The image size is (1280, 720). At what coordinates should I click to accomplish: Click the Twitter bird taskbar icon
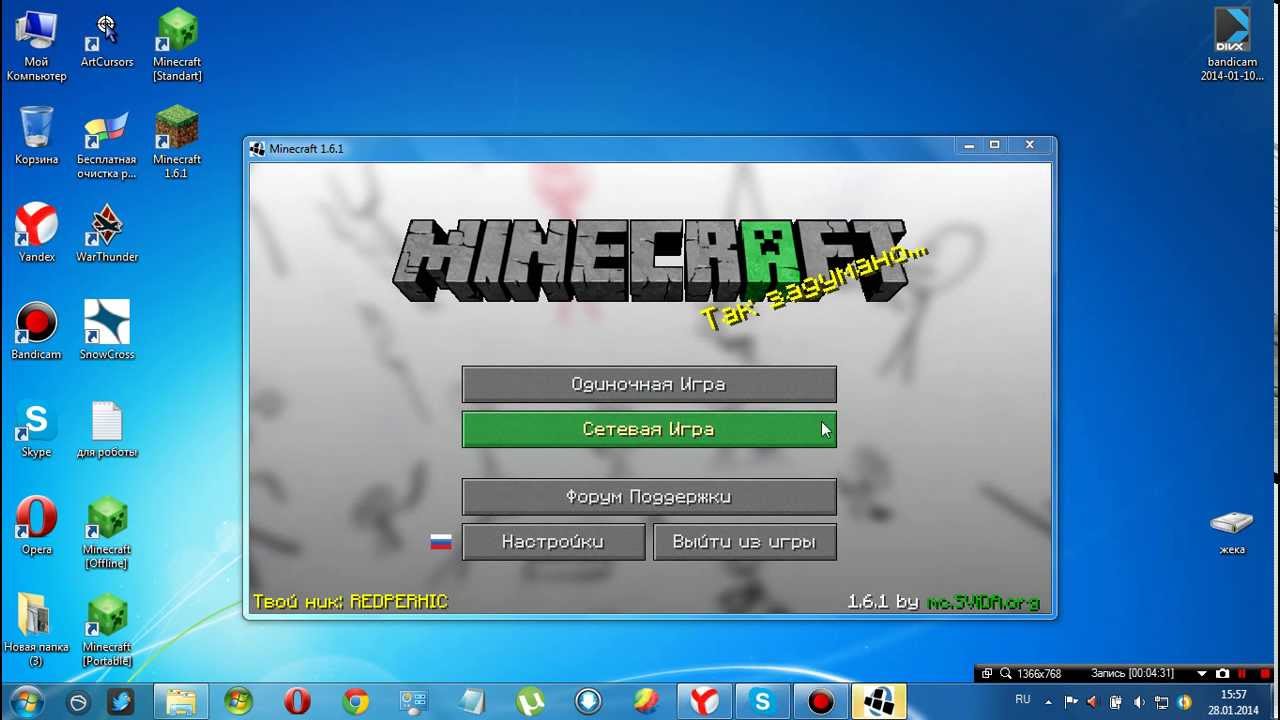(122, 702)
